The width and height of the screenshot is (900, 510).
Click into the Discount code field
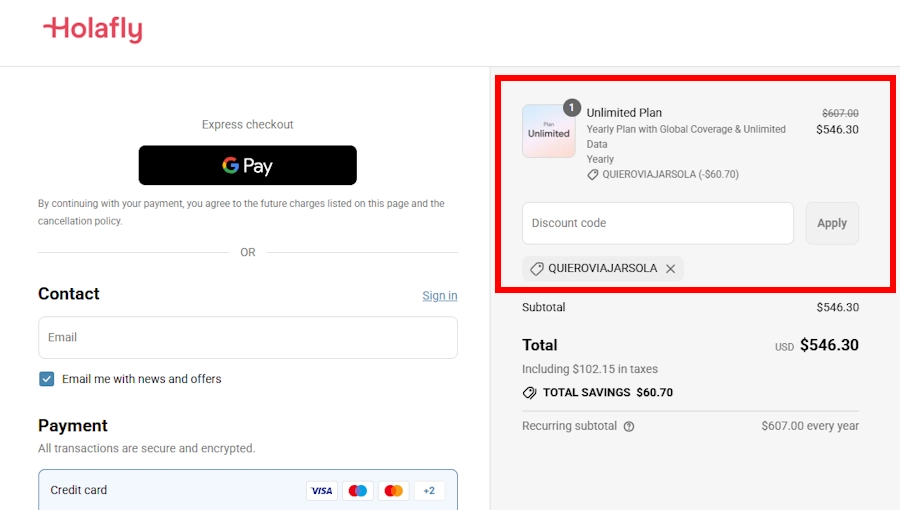pos(657,223)
